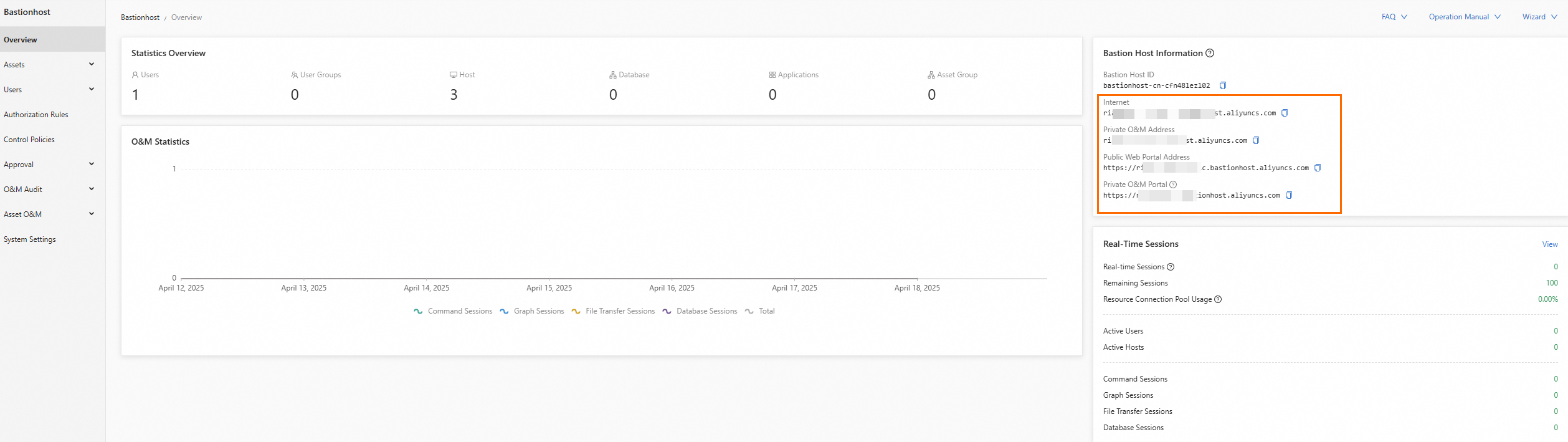Toggle File Transfer Sessions legend

tap(614, 311)
